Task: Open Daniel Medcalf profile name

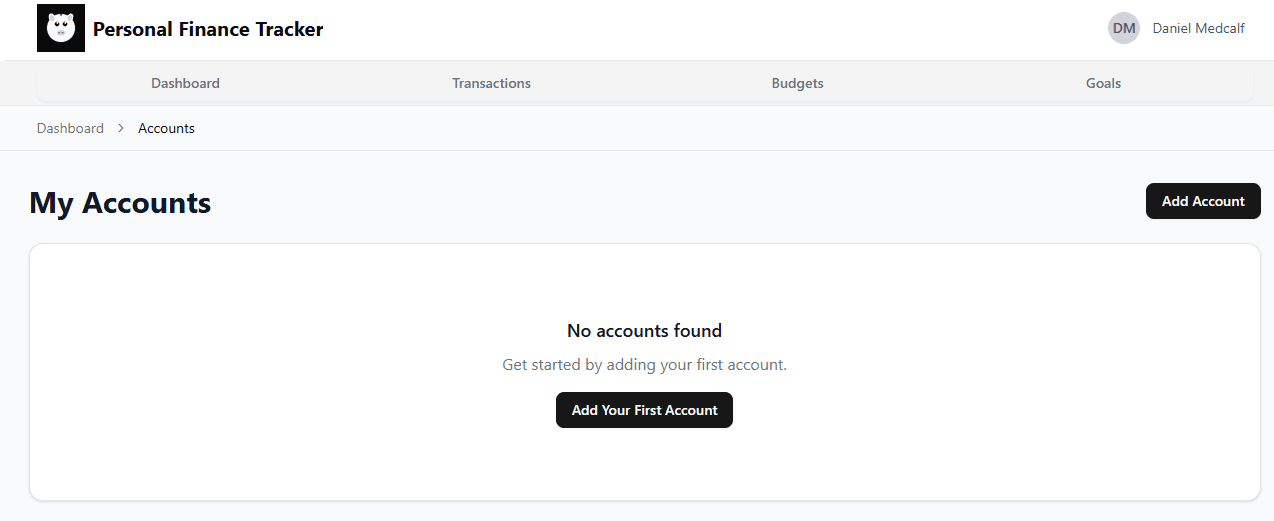Action: tap(1198, 28)
